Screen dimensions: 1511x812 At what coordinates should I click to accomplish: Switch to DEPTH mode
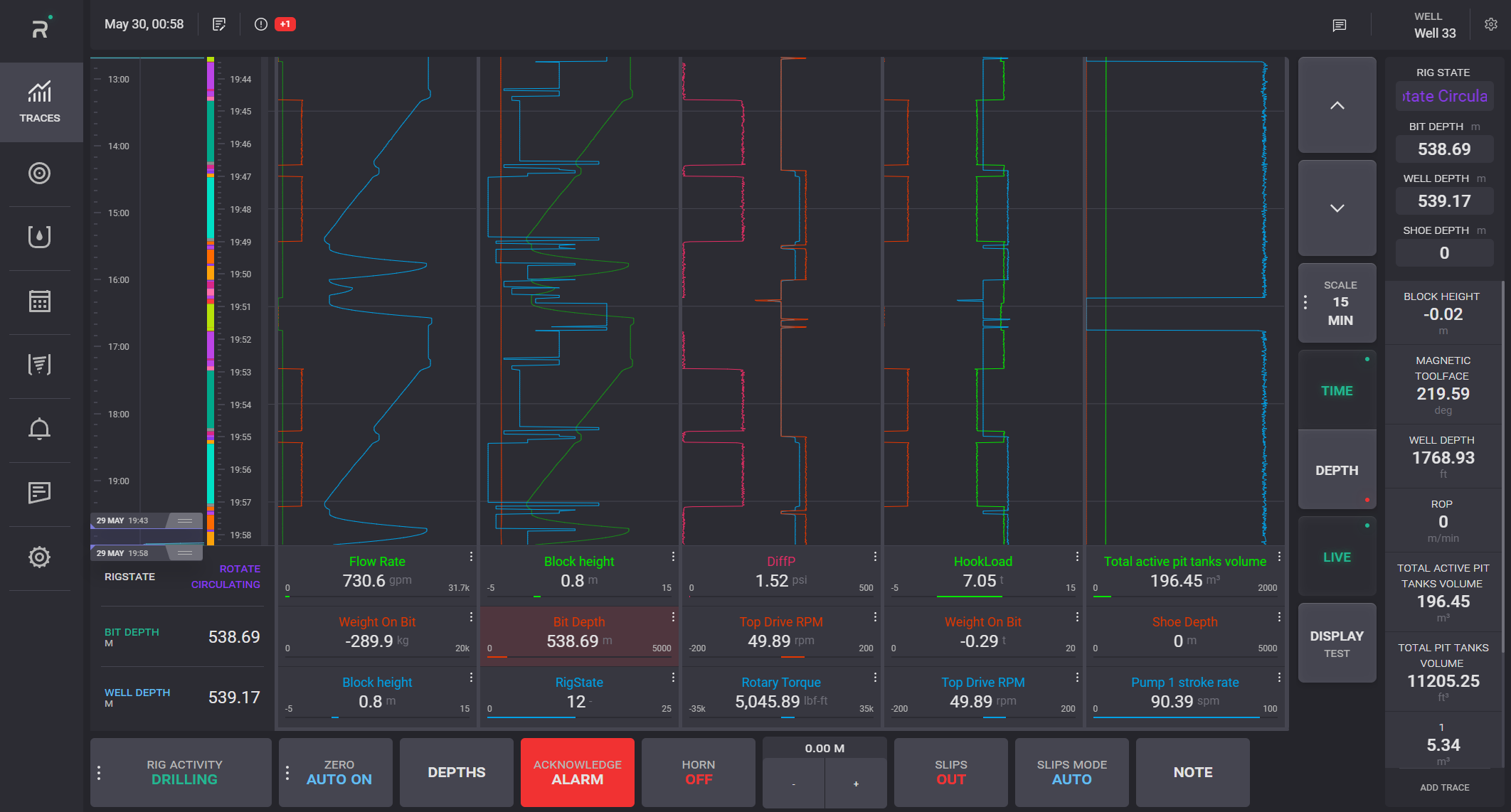[x=1337, y=470]
